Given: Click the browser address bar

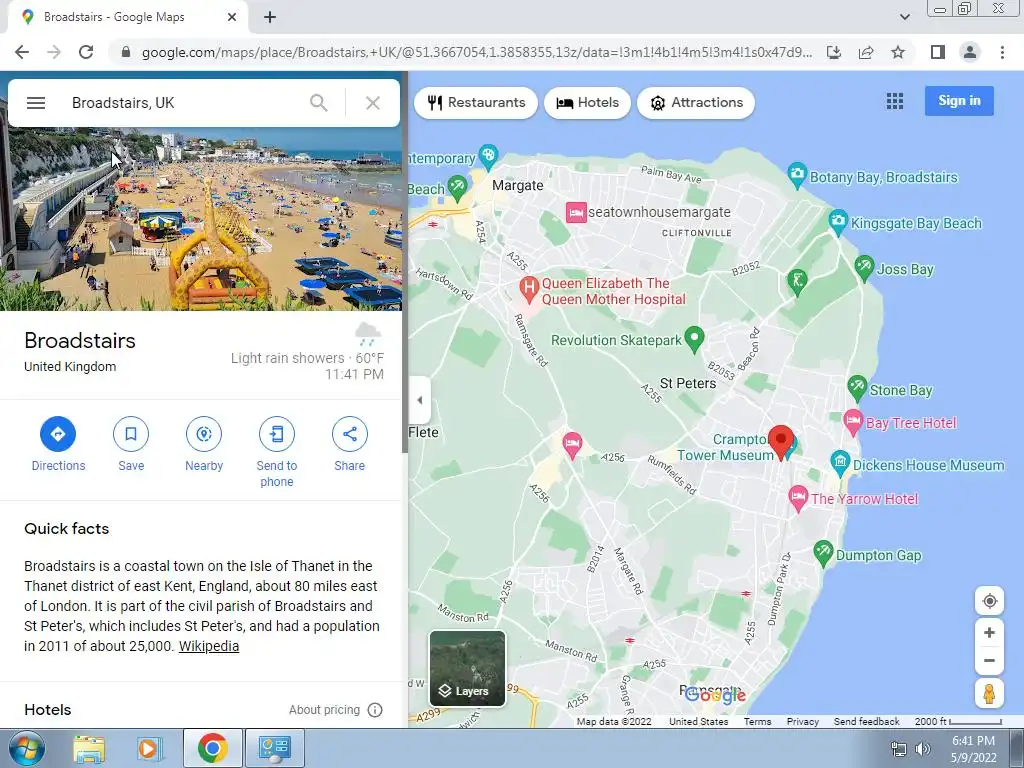Looking at the screenshot, I should coord(477,52).
